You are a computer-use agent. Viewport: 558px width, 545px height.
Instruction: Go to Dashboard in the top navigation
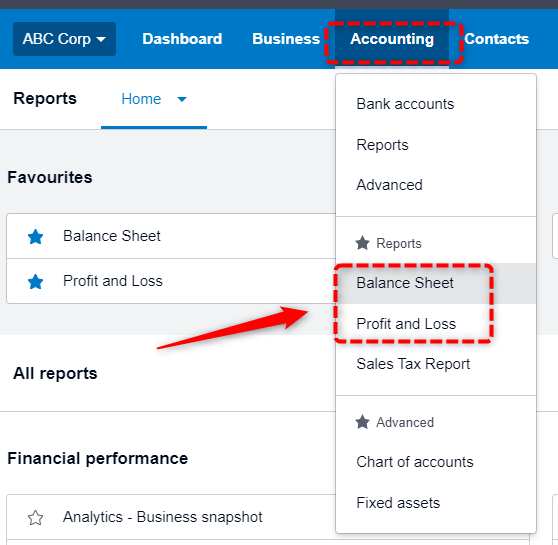(182, 39)
